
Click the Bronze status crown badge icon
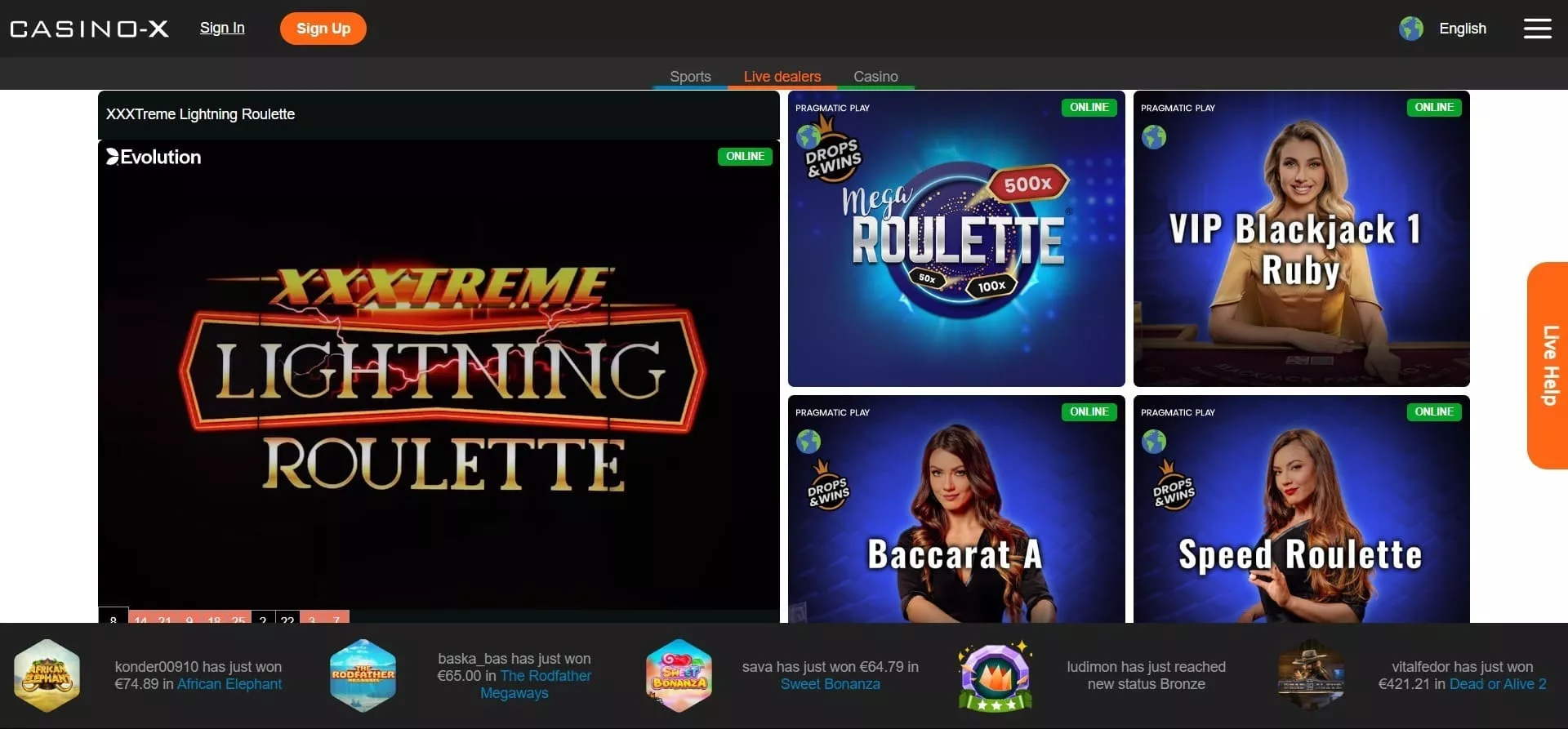pos(995,676)
